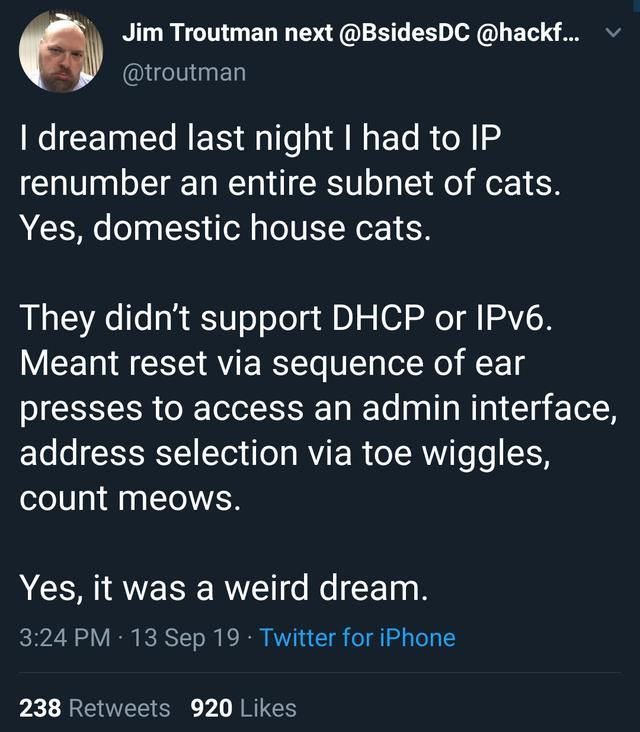Screen dimensions: 640x732
Task: Click the 'count meows.' text line
Action: (130, 498)
